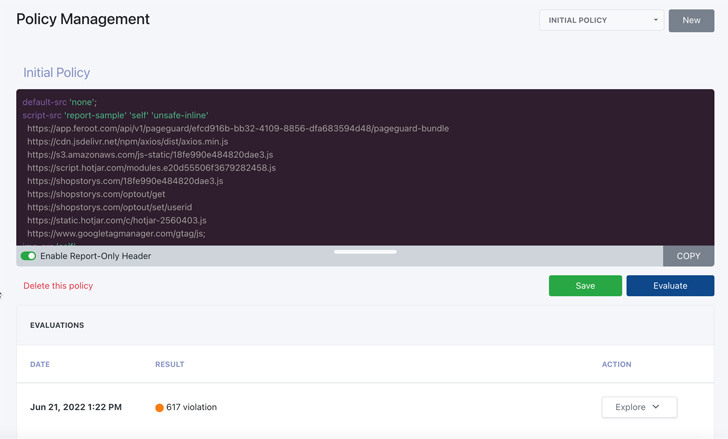
Task: Click the script-src directive line
Action: point(115,115)
